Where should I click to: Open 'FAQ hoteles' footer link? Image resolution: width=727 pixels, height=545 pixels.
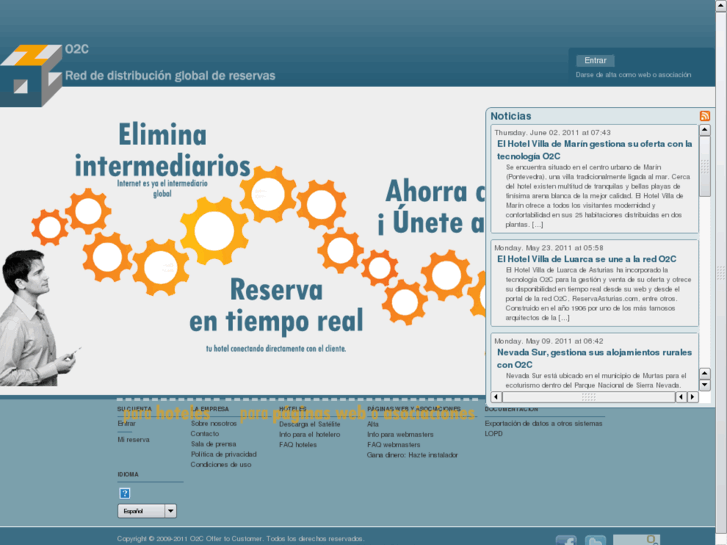tap(298, 445)
